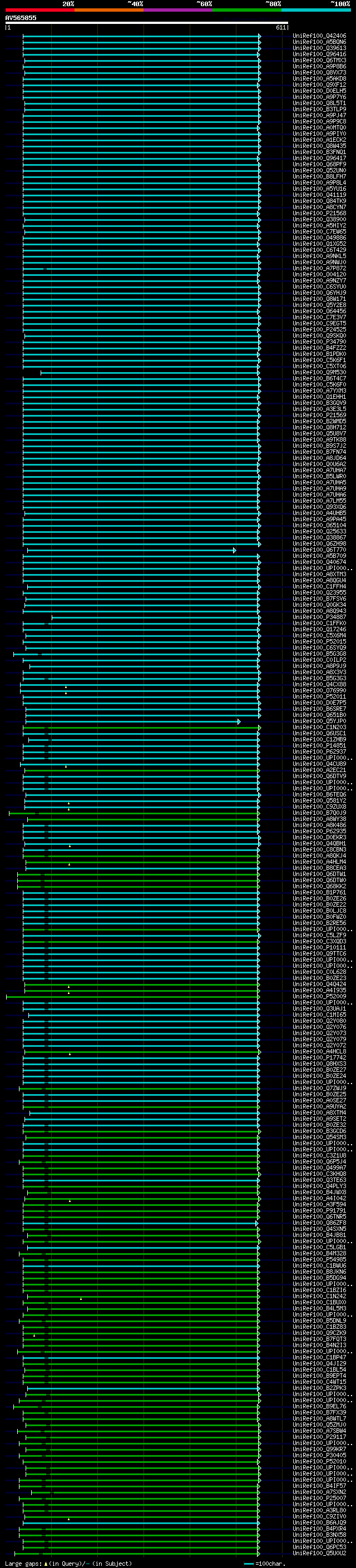356x1568 pixels.
Task: Select hit label UniRef100_P14851
Action: (x=319, y=746)
